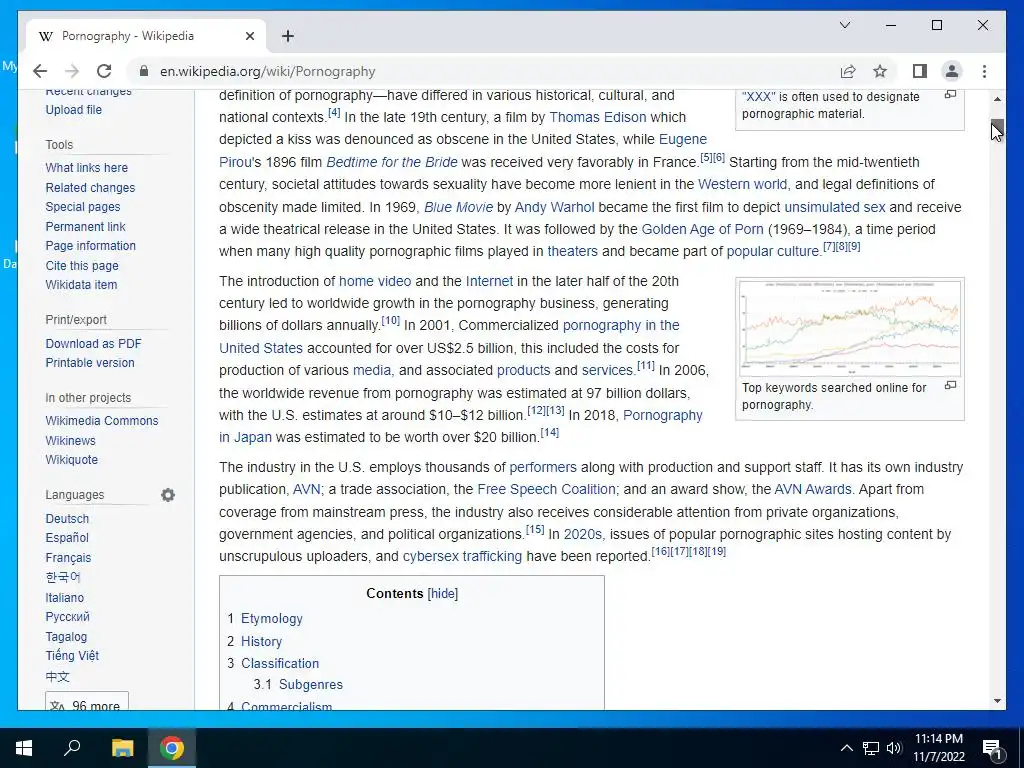Click the forward navigation arrow
Screen dimensions: 1024x768
[72, 71]
